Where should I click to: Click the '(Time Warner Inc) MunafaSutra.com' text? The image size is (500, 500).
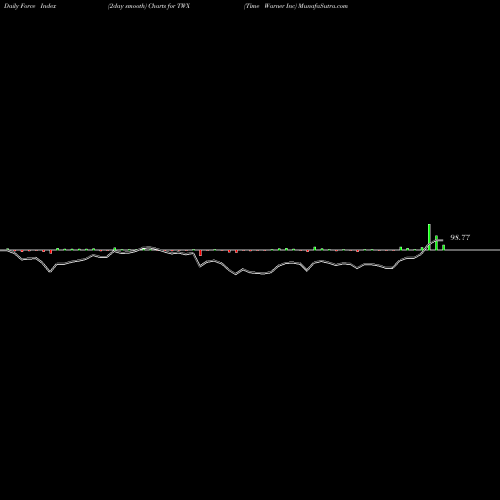click(296, 6)
